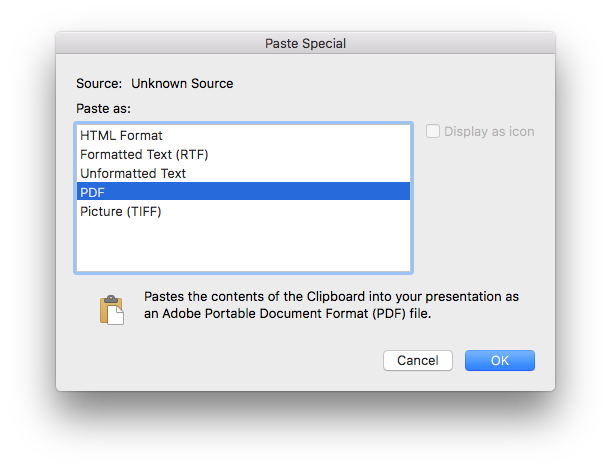611x471 pixels.
Task: Confirm with the OK button
Action: tap(500, 360)
